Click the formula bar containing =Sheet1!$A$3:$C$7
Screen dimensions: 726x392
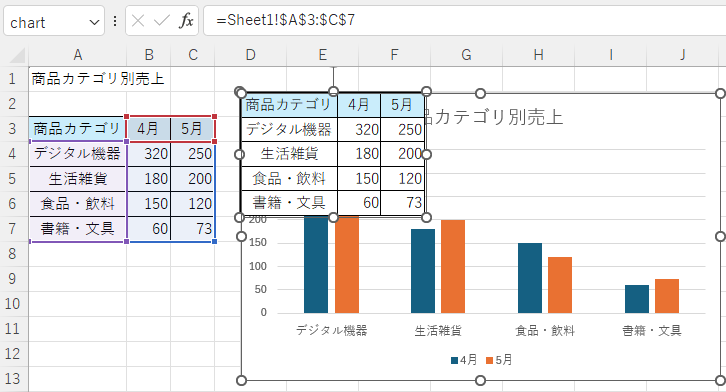(x=464, y=20)
